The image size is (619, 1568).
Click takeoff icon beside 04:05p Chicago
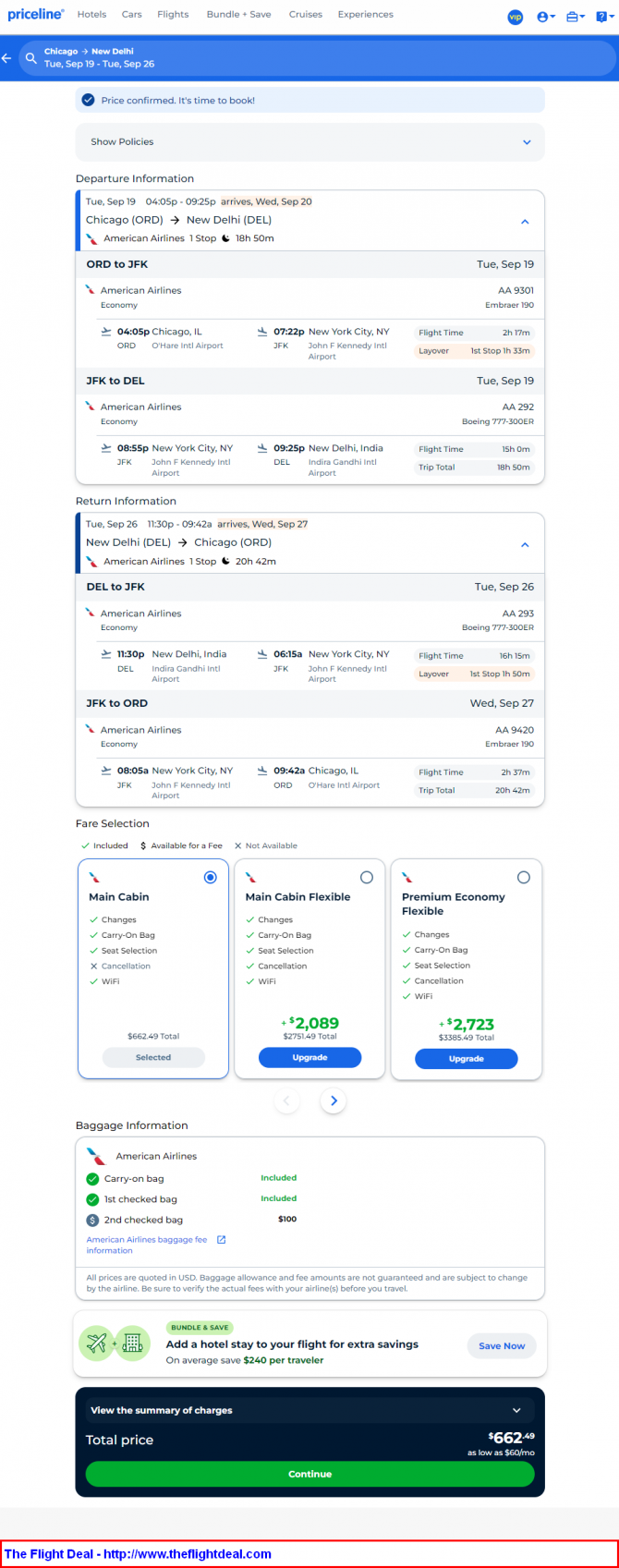coord(106,332)
